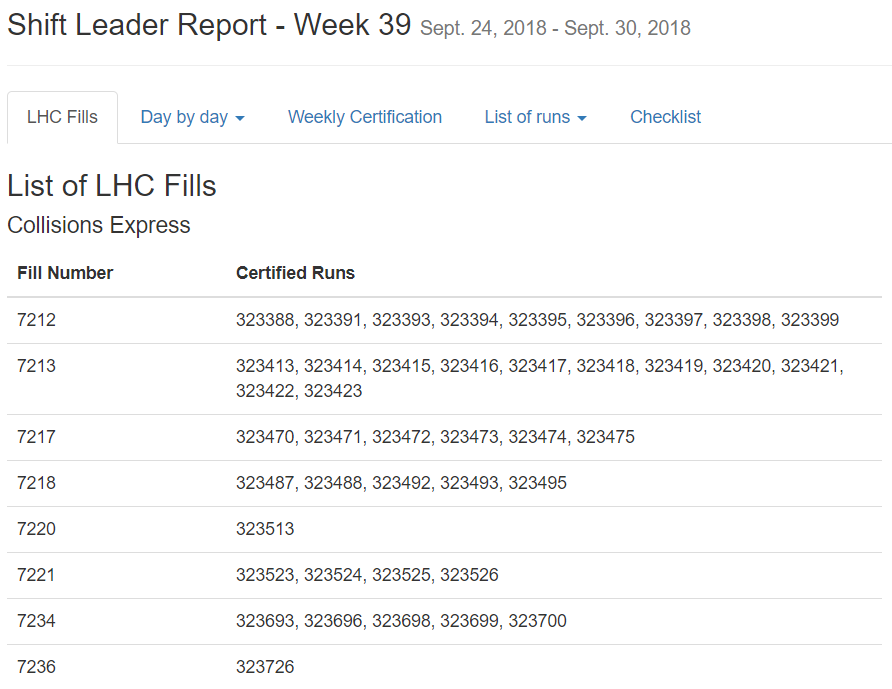Screen dimensions: 892x689
Task: Select fill number 7213
Action: point(36,366)
